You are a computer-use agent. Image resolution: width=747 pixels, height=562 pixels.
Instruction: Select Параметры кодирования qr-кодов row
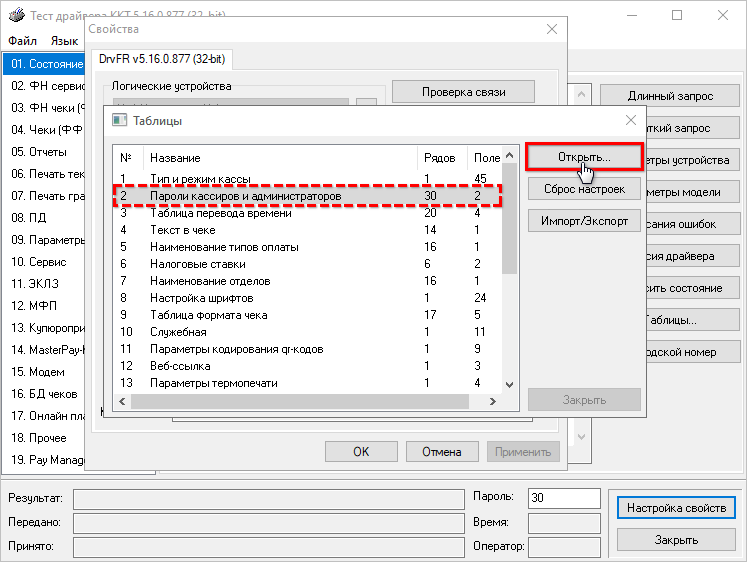[x=236, y=349]
